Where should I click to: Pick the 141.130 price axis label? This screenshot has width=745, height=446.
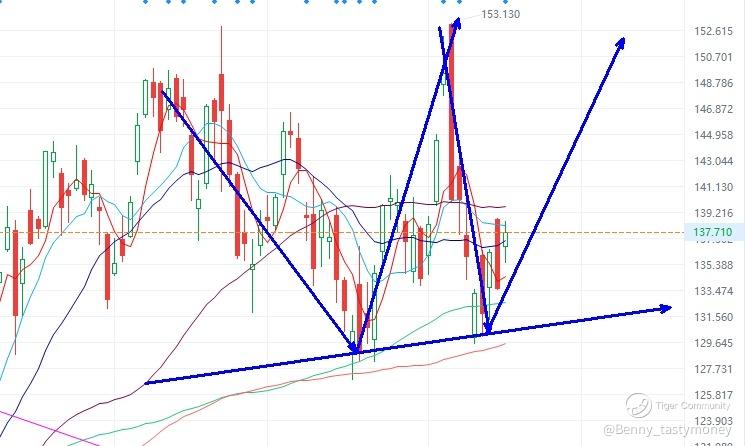713,187
